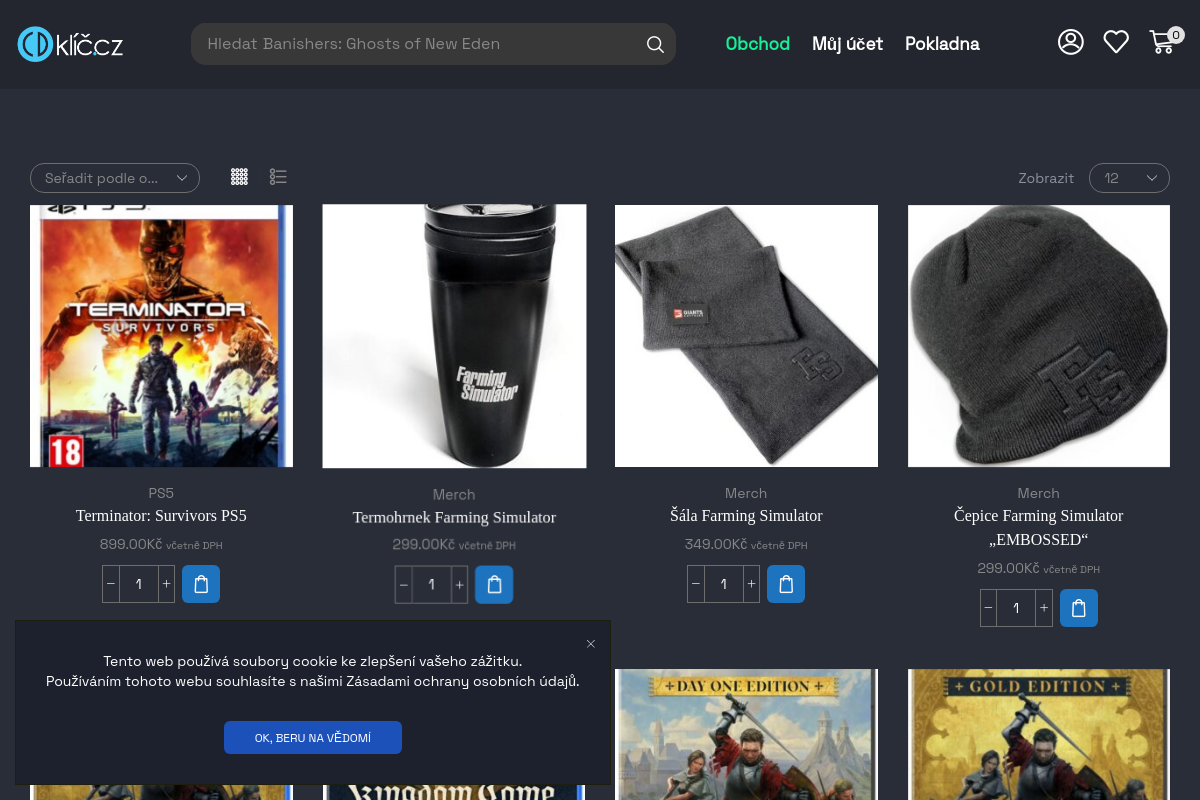Open the wishlist heart icon

point(1116,42)
